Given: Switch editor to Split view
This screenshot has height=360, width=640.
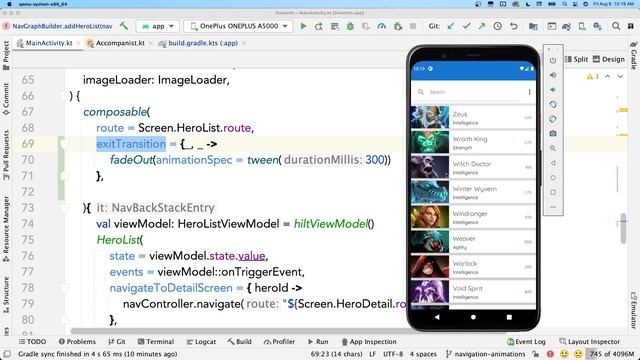Looking at the screenshot, I should (576, 59).
